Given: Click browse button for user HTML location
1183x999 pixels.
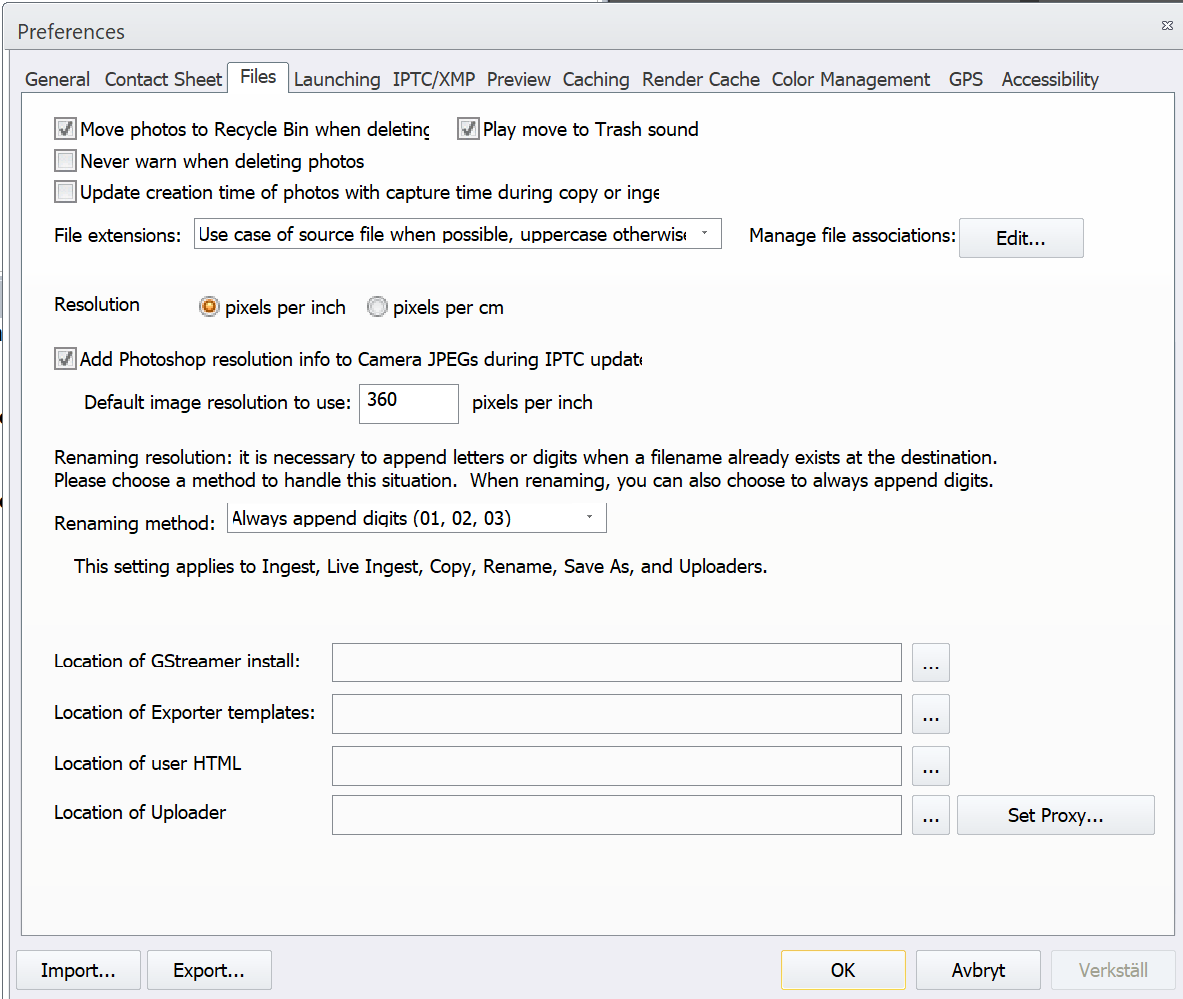Looking at the screenshot, I should tap(930, 766).
